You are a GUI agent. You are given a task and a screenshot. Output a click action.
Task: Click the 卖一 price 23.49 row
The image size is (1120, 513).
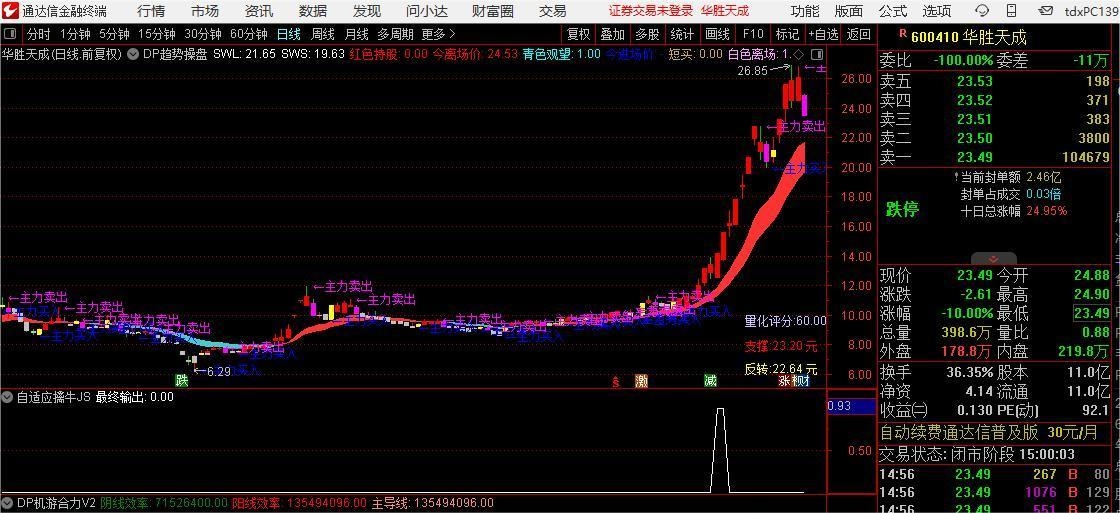(995, 158)
